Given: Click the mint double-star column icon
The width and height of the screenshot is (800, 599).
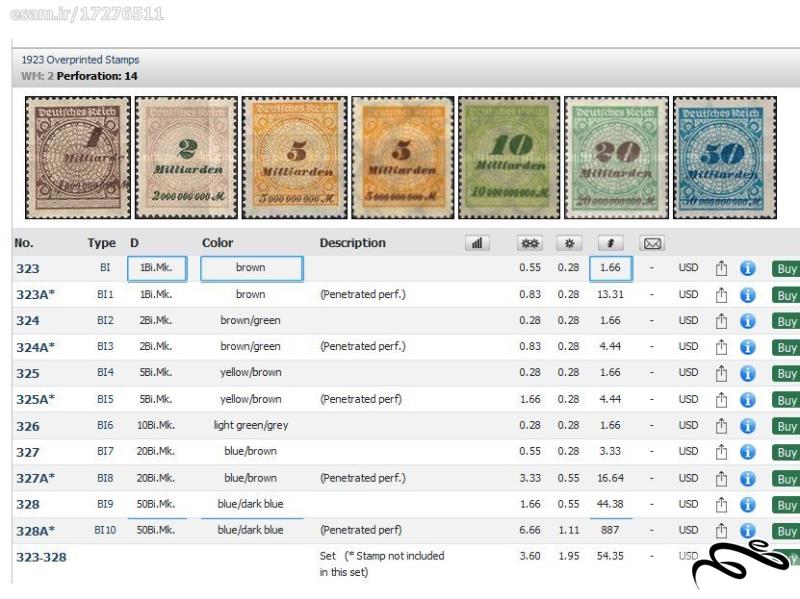Looking at the screenshot, I should (530, 243).
